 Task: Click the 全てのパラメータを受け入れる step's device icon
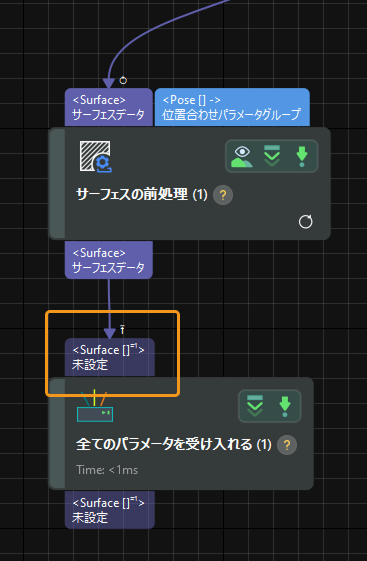(x=95, y=406)
